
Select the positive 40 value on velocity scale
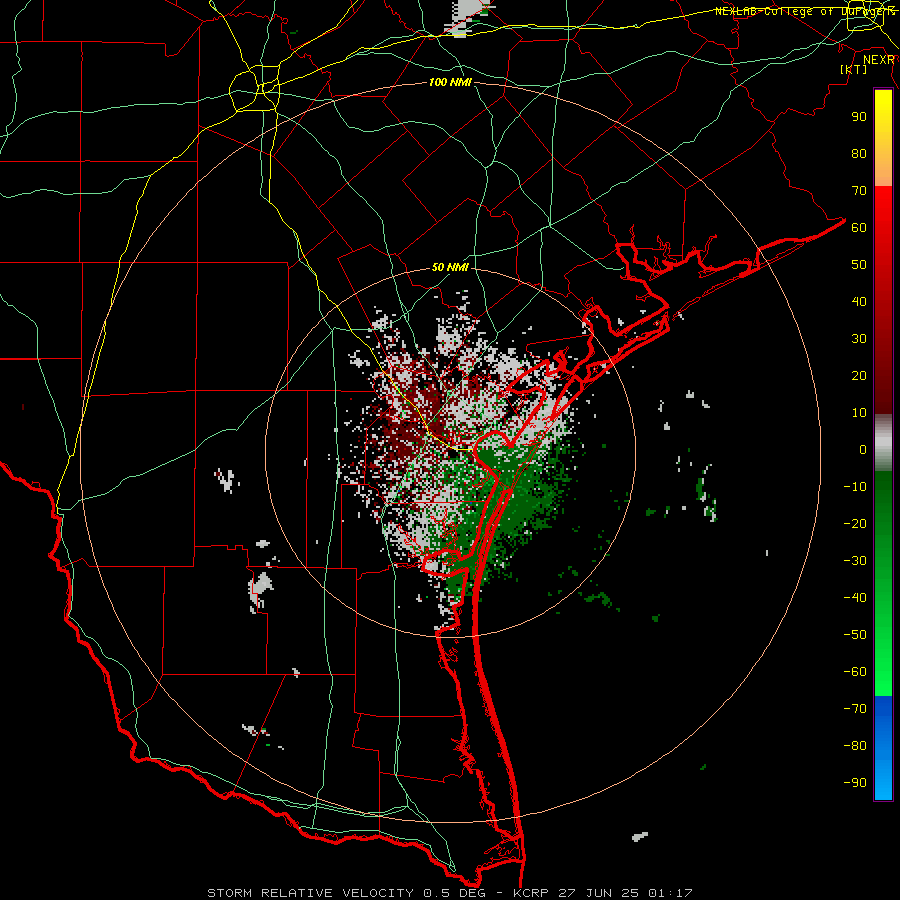tap(859, 302)
